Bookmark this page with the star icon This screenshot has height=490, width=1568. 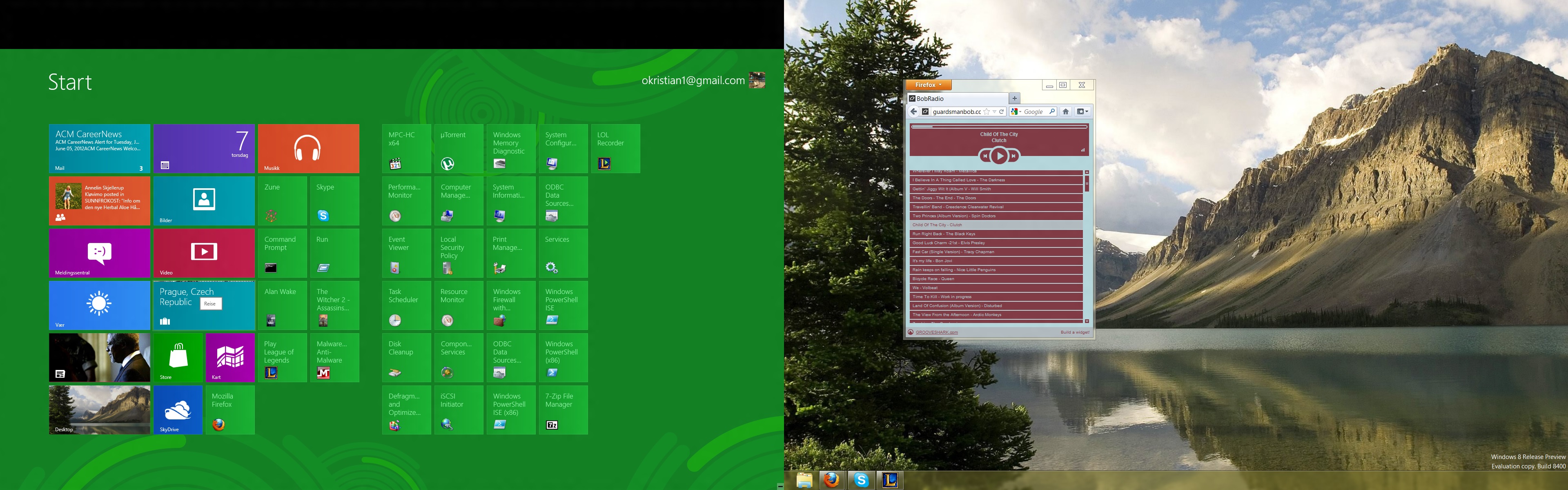coord(987,112)
